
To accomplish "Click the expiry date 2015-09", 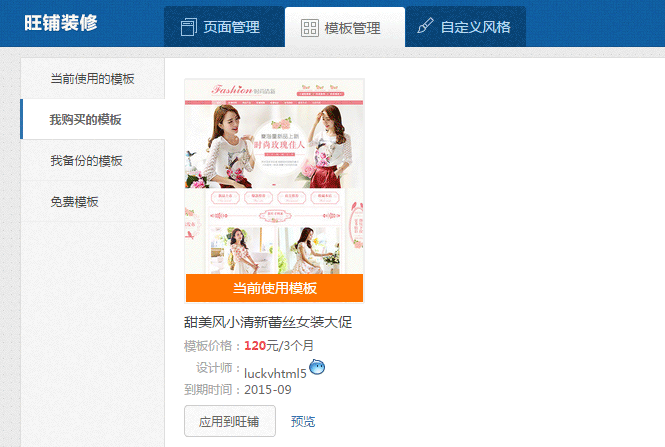I will click(x=268, y=390).
